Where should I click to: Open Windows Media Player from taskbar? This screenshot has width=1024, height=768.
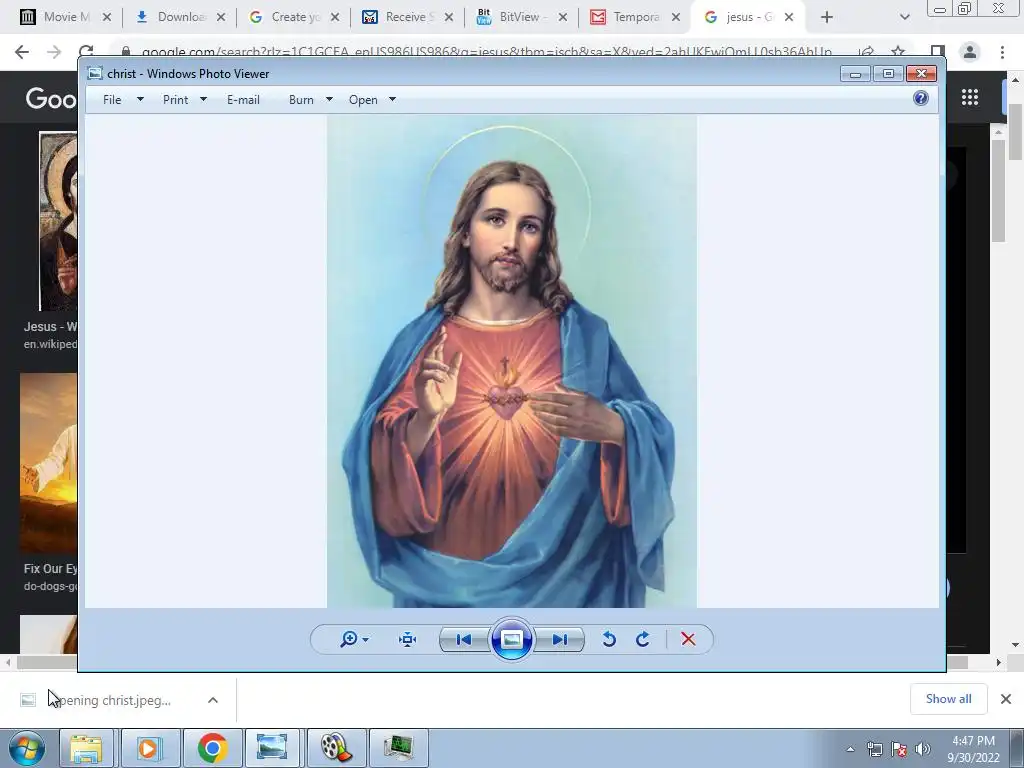[149, 748]
